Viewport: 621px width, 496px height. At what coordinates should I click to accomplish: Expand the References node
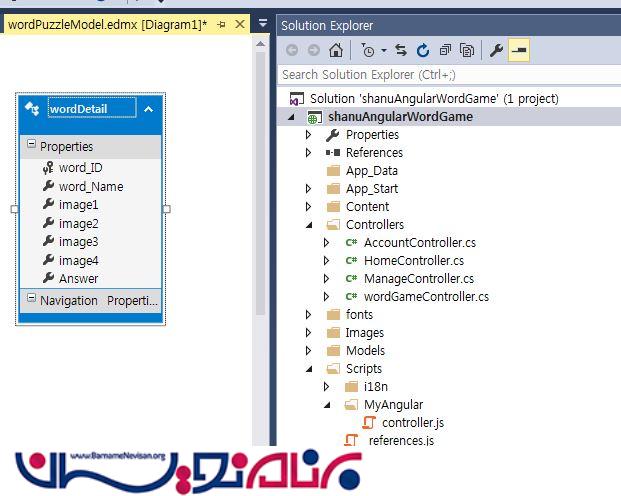(309, 153)
